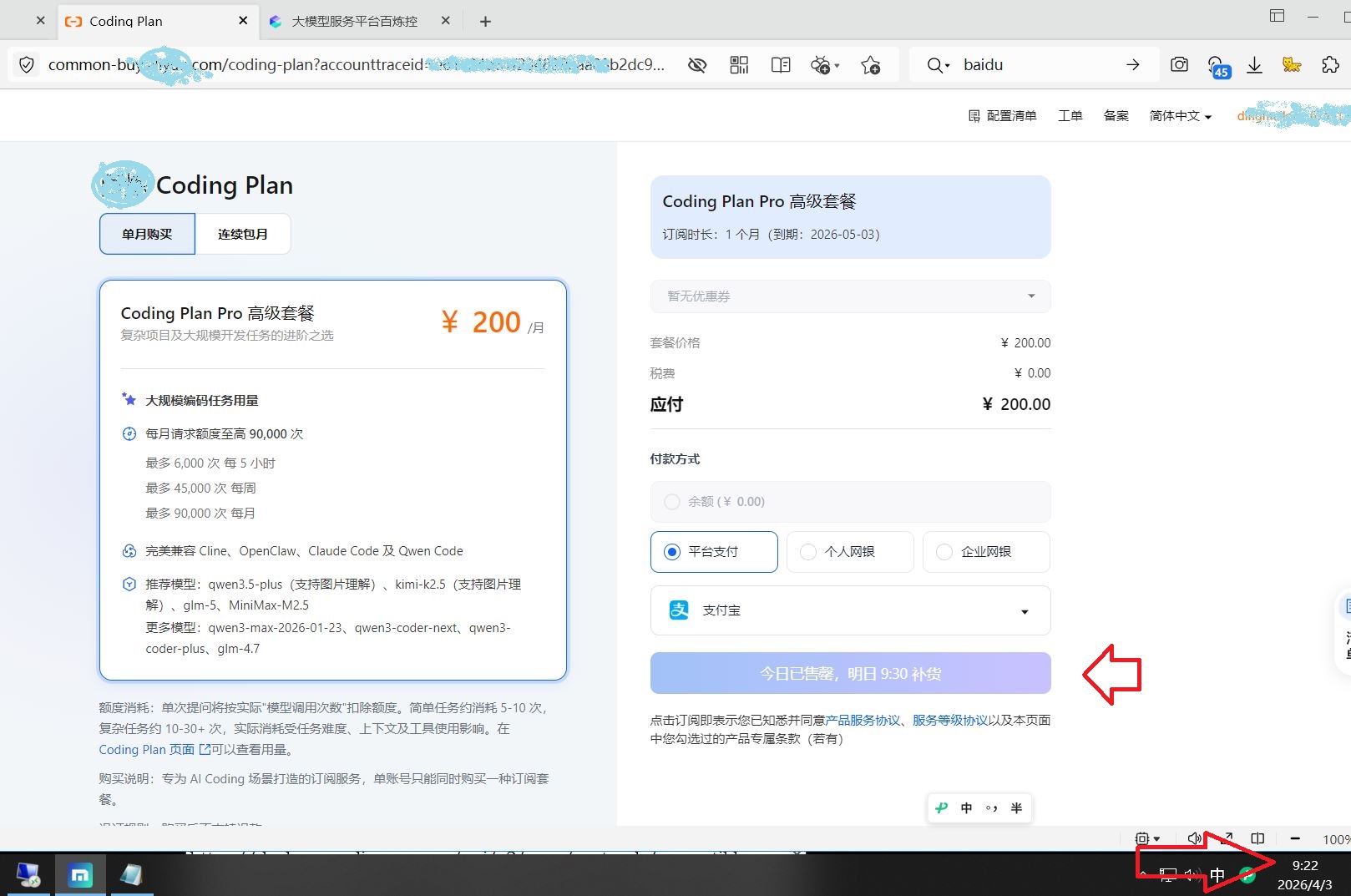1351x896 pixels.
Task: Switch to the Coding Plan tab
Action: [x=157, y=21]
